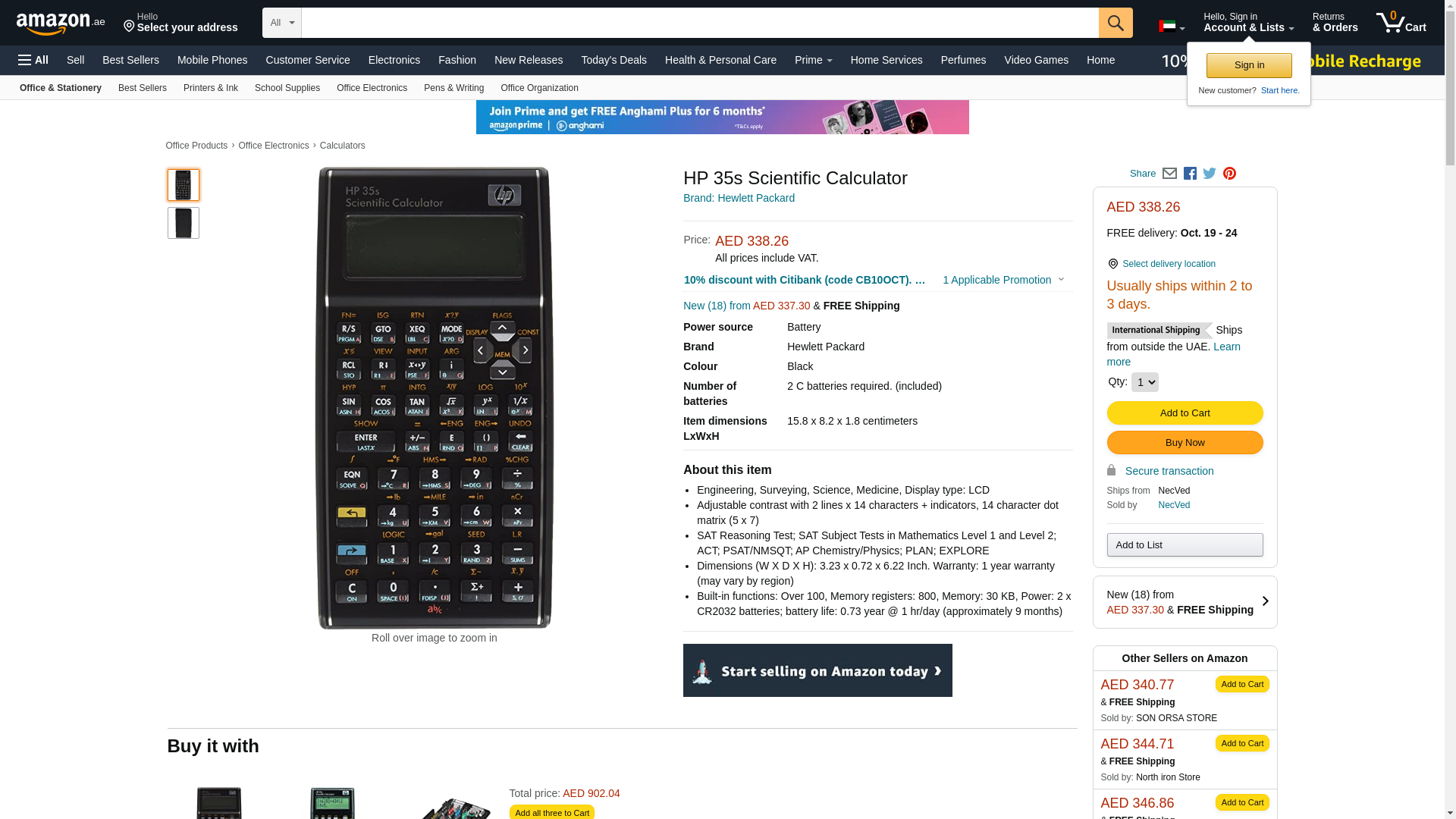Open the All hamburger menu
Screen dimensions: 1456x819
click(33, 60)
